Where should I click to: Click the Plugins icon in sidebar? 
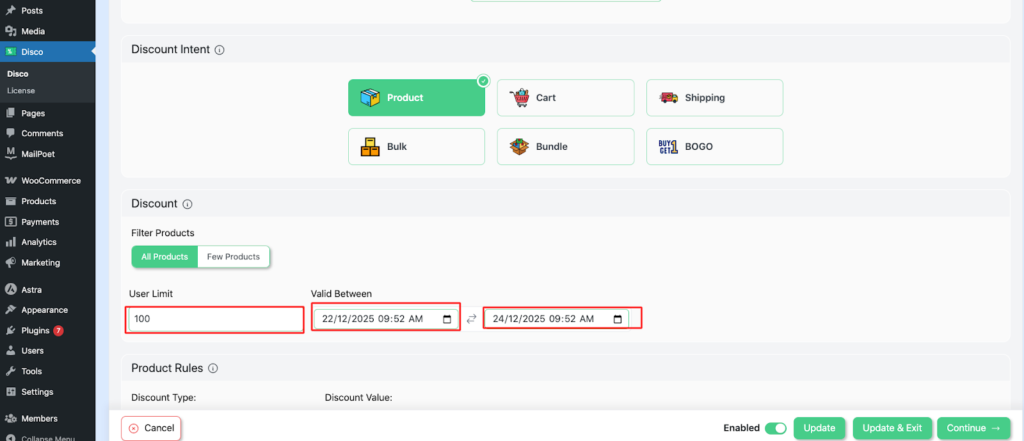tap(10, 331)
